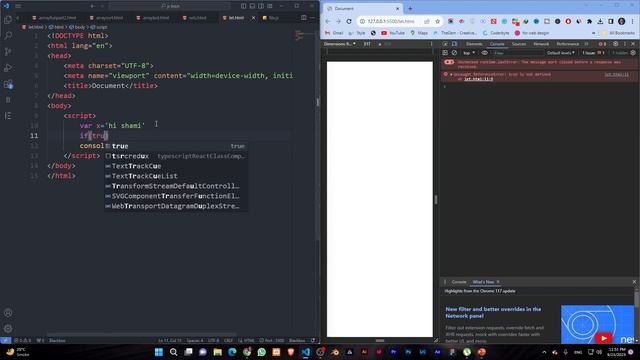The image size is (640, 360).
Task: Switch to DevTools Performance tab
Action: pyautogui.click(x=567, y=44)
